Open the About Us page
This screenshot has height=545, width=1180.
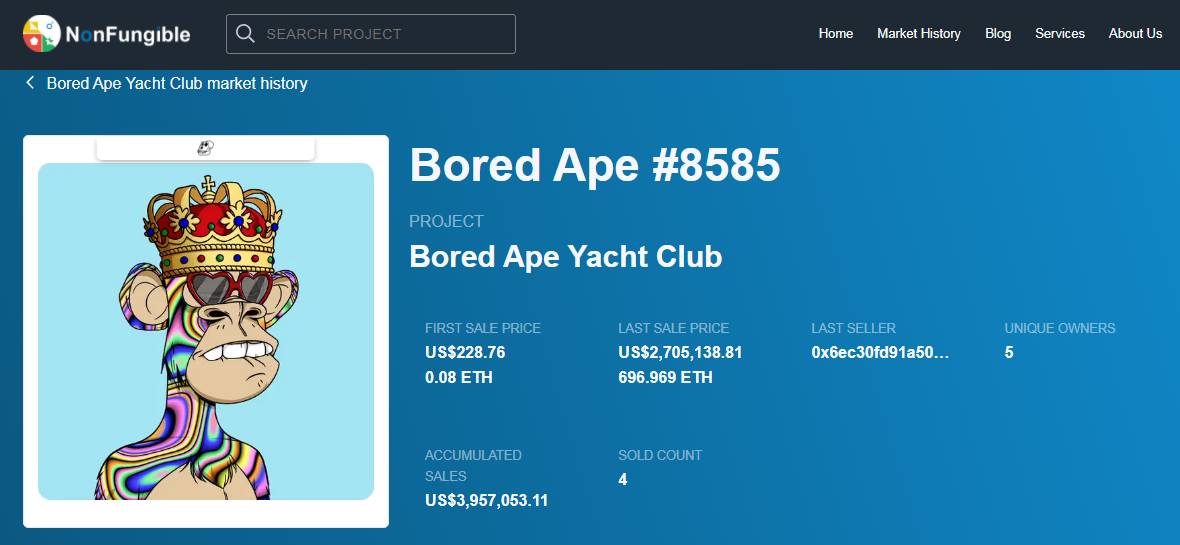click(x=1135, y=34)
